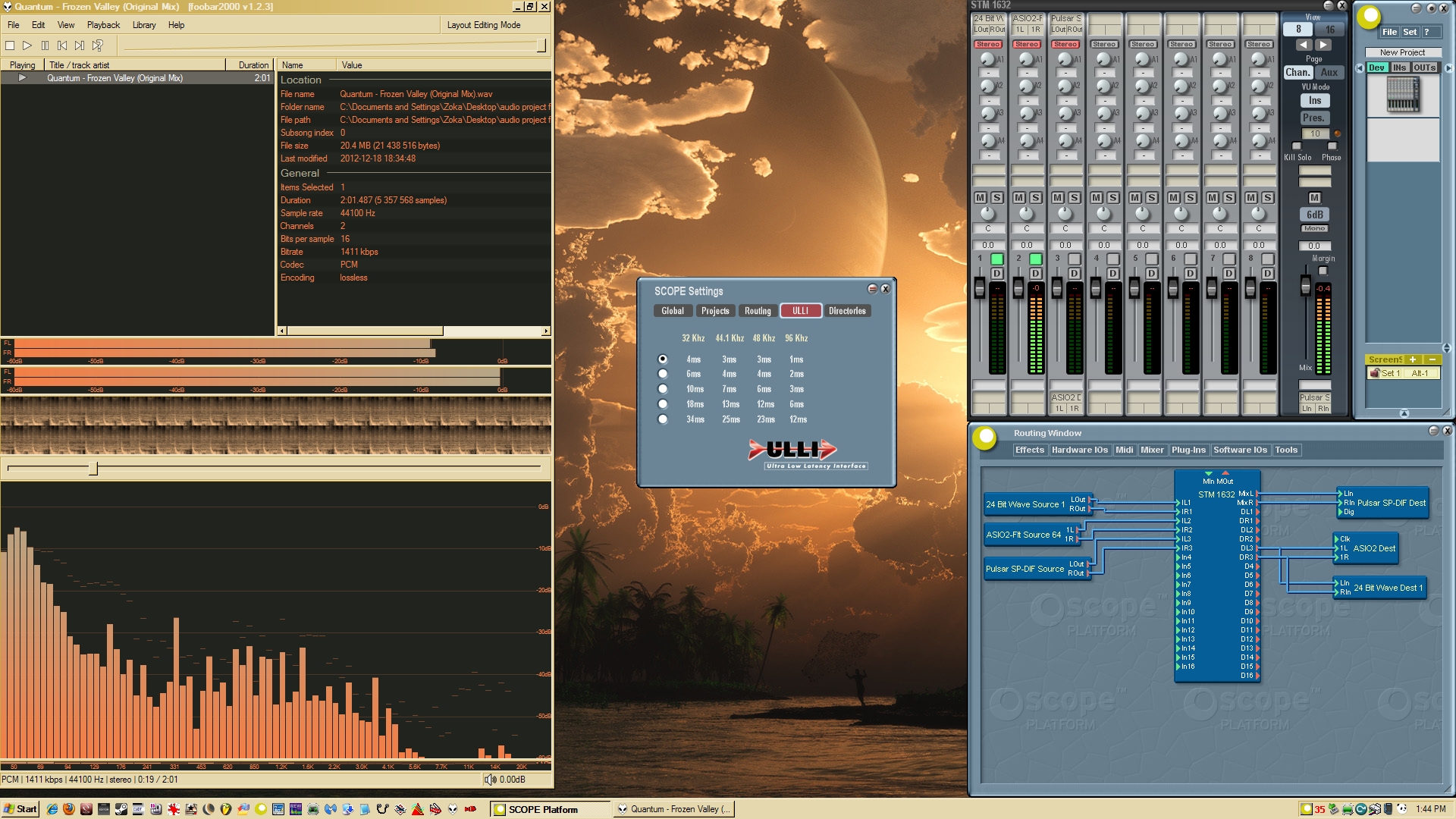The width and height of the screenshot is (1456, 819).
Task: Switch mixer page to Aux
Action: pos(1329,72)
